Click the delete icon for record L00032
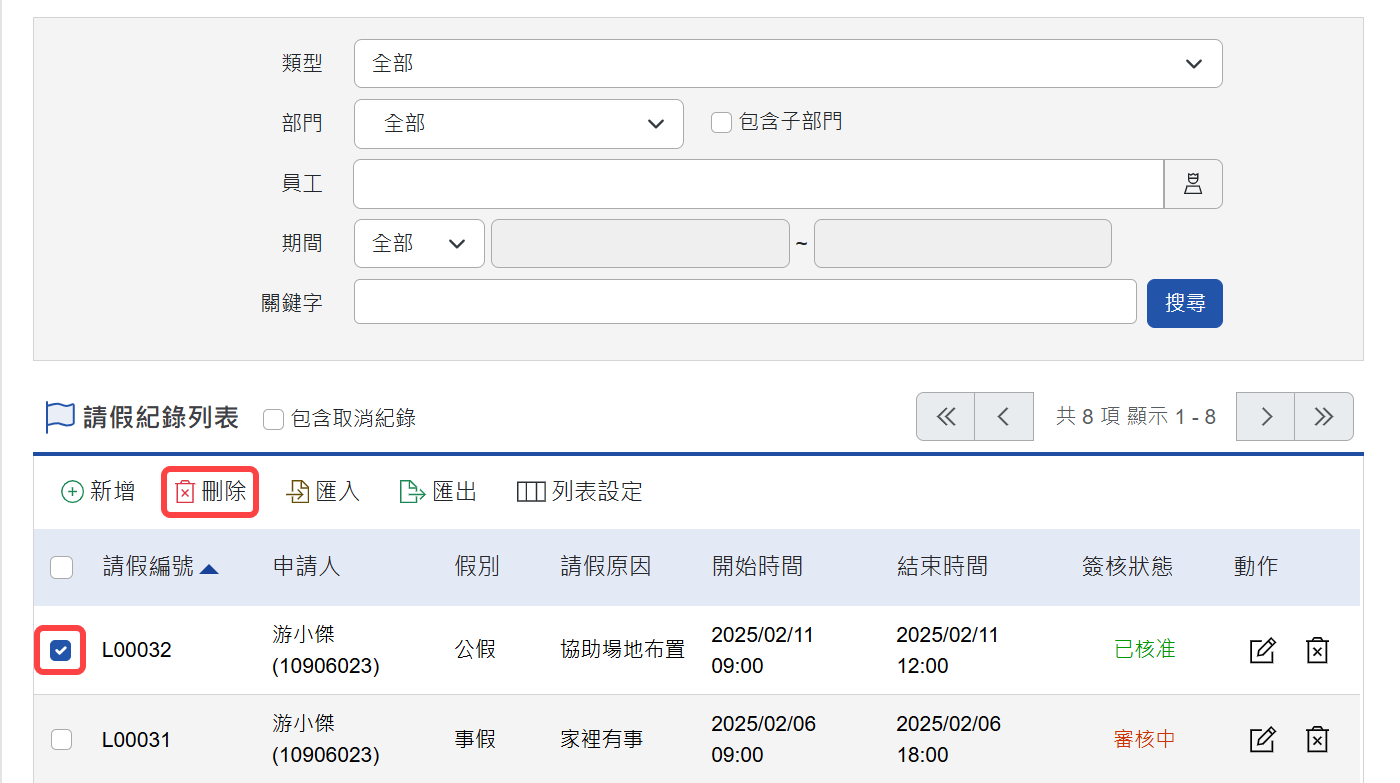The height and width of the screenshot is (783, 1400). [x=1318, y=650]
